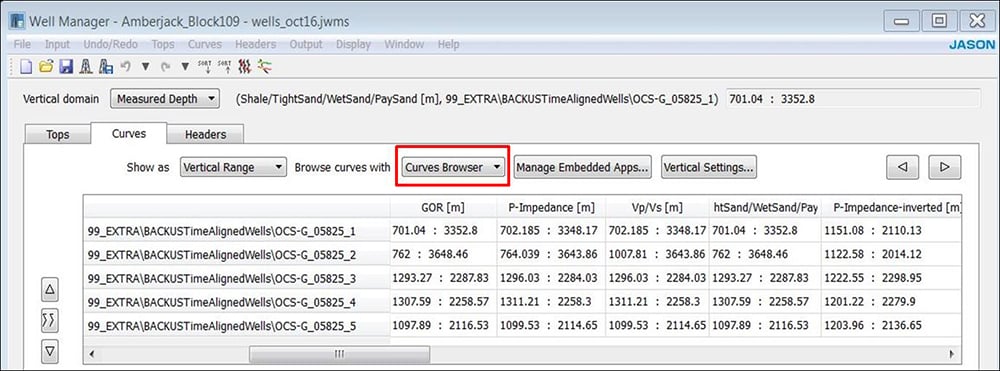
Task: Select the OCS-G_05825_1 well row
Action: point(237,231)
